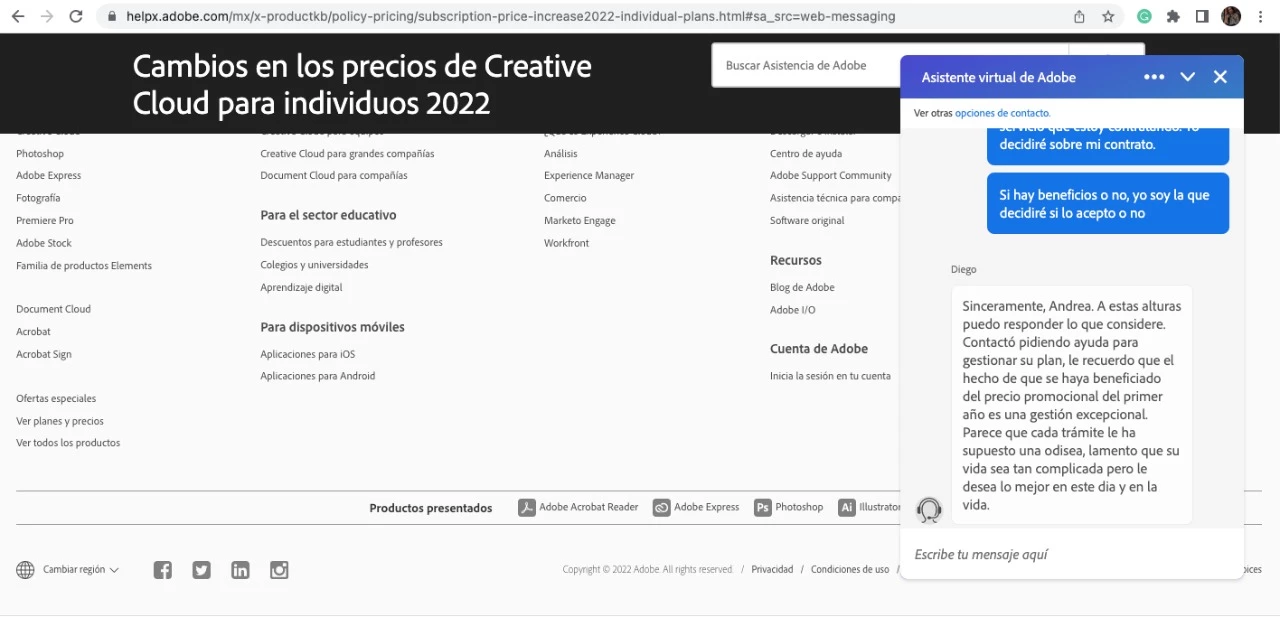Open Creative Cloud para grandes compañías
Screen dimensions: 1280x617
[347, 153]
